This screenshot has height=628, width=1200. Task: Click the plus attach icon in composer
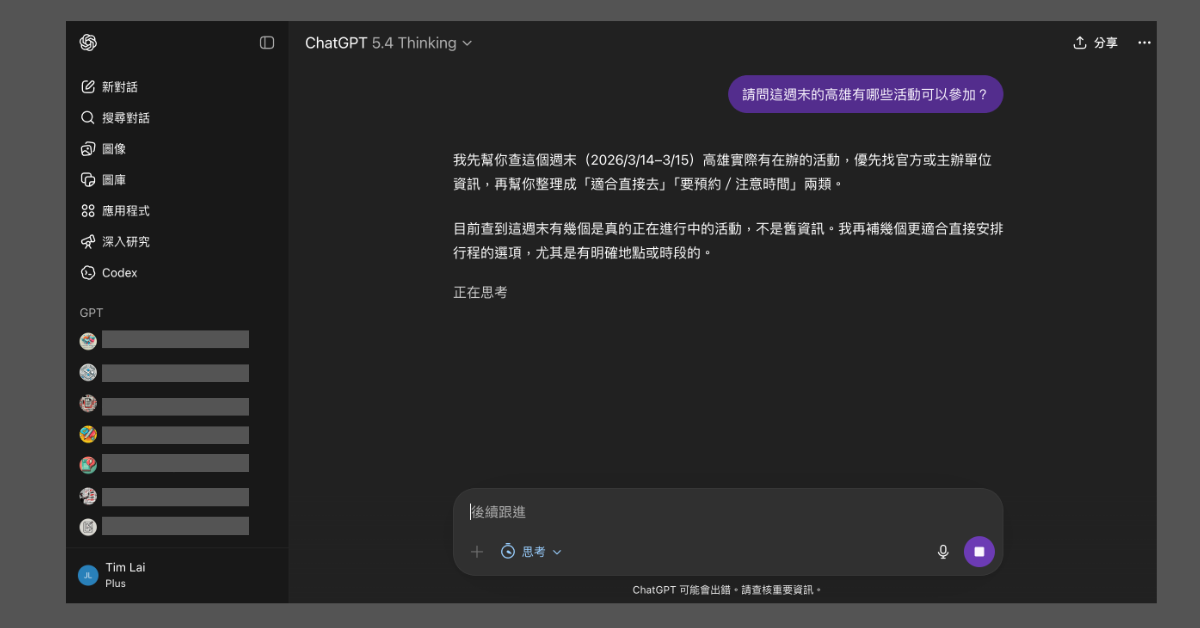(x=477, y=552)
